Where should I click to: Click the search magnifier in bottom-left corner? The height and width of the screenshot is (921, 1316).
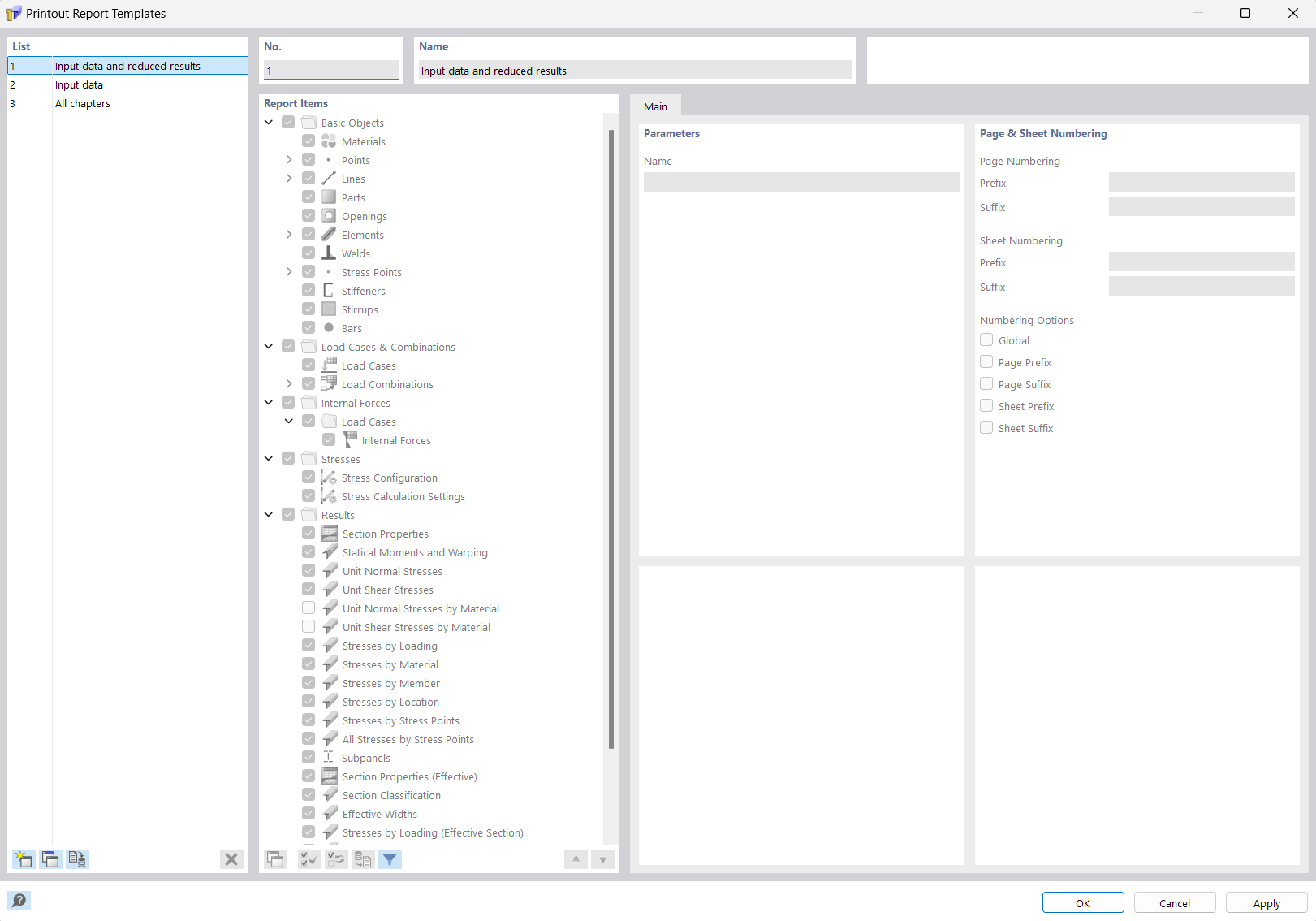click(19, 900)
